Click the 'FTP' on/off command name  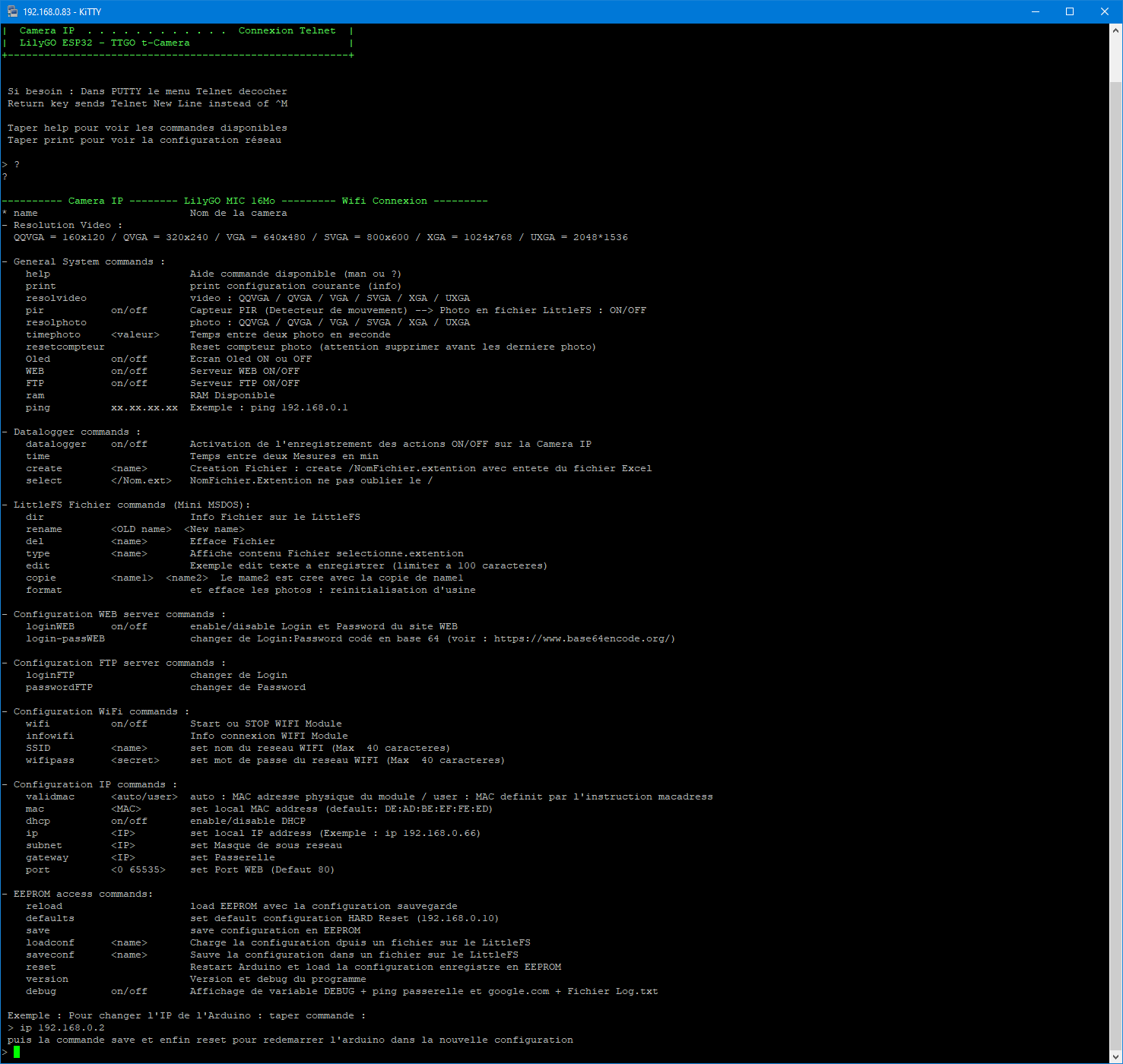35,383
